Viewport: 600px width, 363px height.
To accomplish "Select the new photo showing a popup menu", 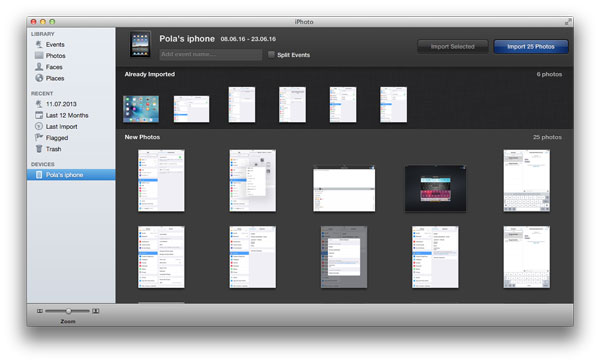I will tap(253, 181).
